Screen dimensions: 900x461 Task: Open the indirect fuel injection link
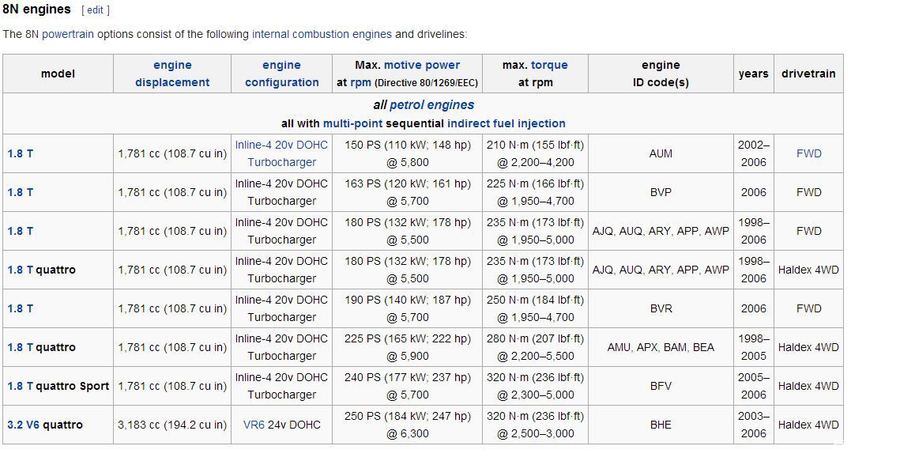point(506,123)
